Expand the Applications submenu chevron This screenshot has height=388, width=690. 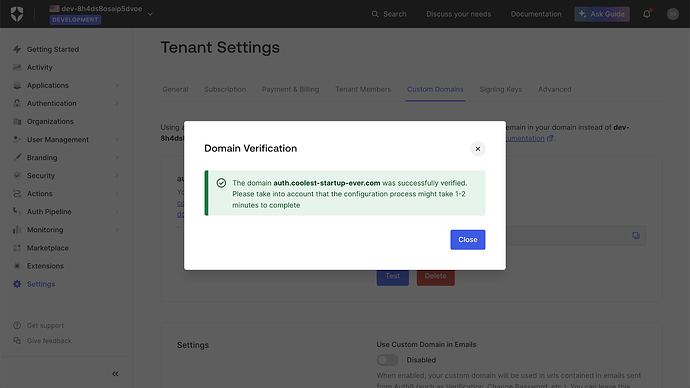tap(117, 85)
